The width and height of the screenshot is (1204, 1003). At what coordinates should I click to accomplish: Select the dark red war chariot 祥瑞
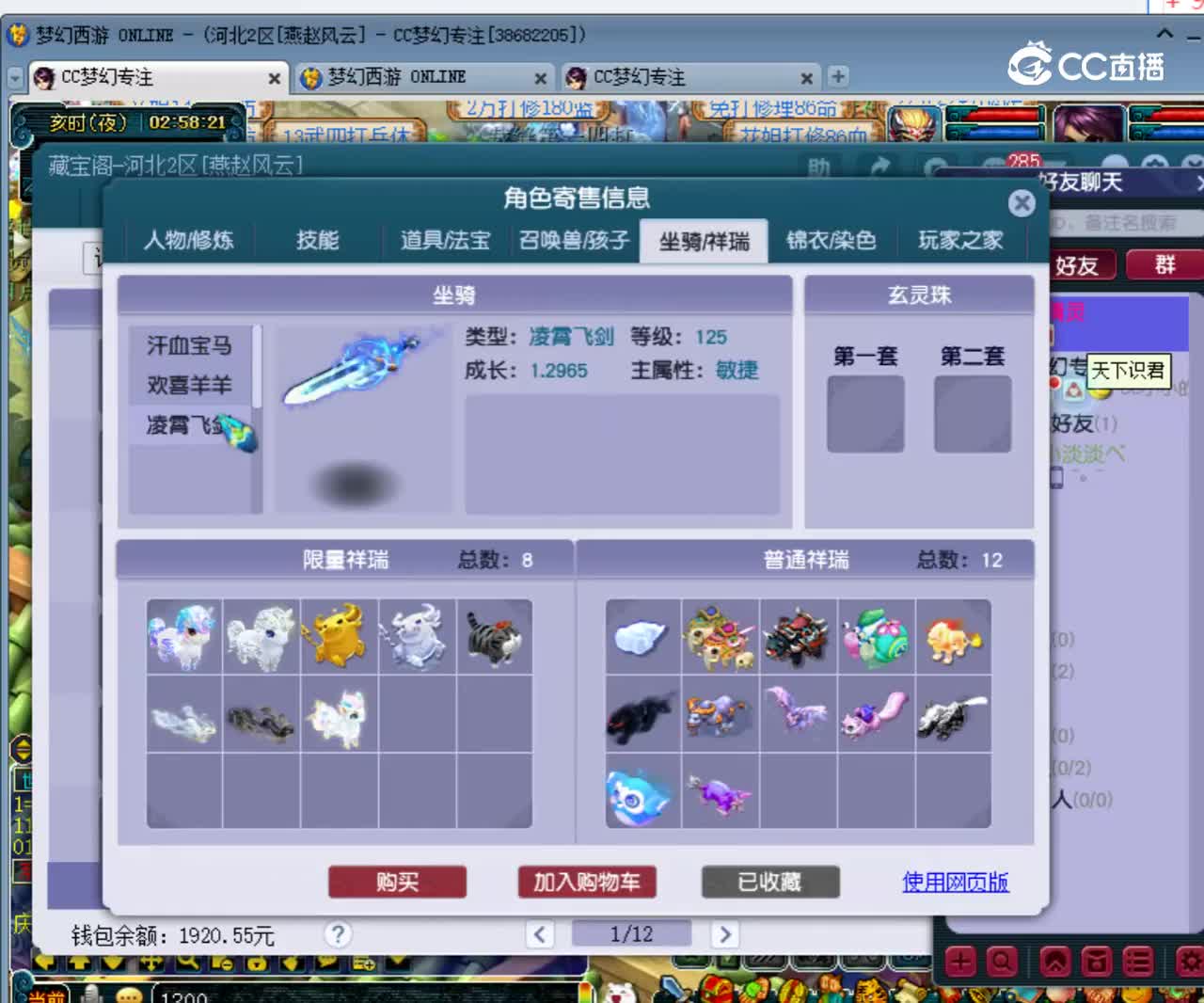(799, 637)
